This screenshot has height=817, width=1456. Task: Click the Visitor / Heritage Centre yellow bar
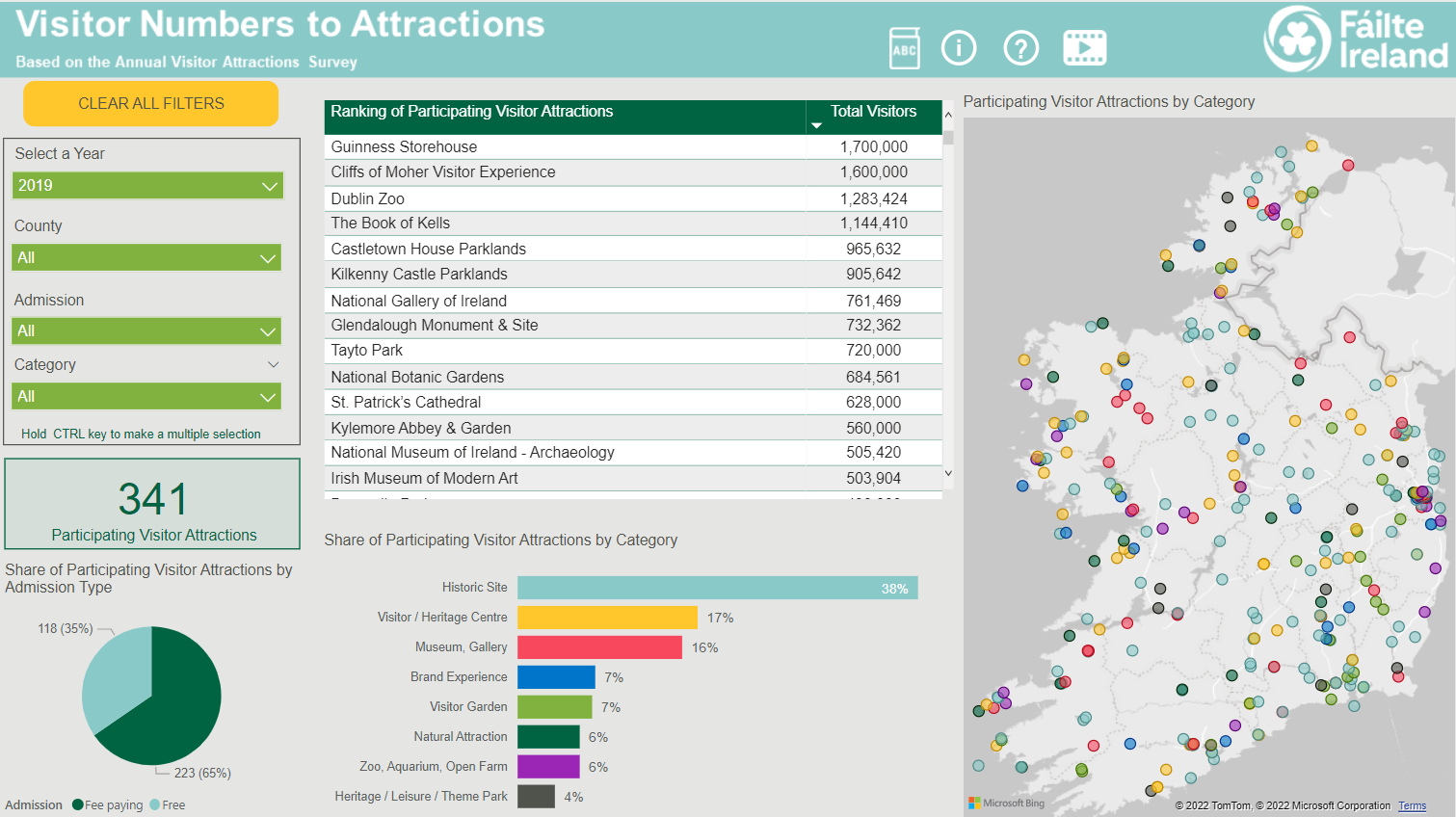pyautogui.click(x=607, y=618)
